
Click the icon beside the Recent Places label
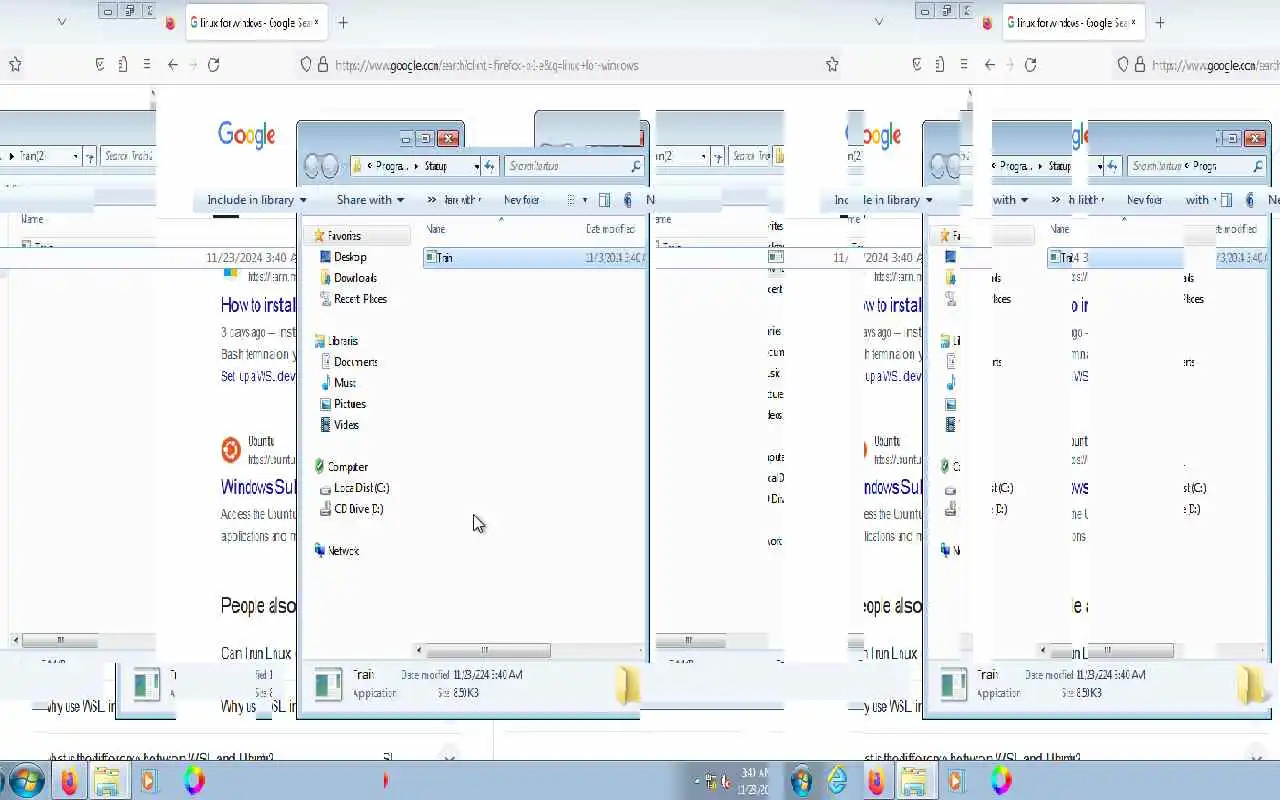point(325,299)
